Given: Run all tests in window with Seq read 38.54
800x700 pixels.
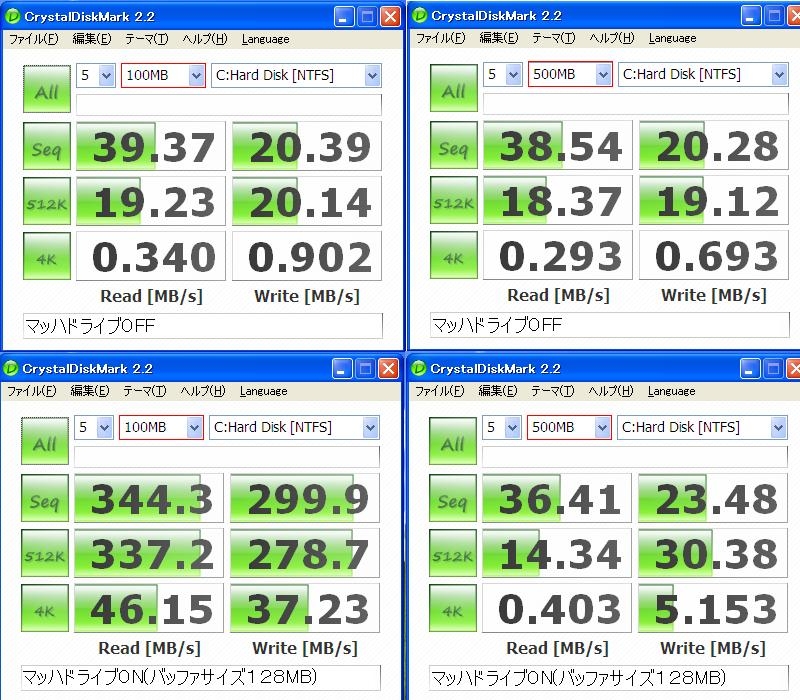Looking at the screenshot, I should tap(454, 88).
